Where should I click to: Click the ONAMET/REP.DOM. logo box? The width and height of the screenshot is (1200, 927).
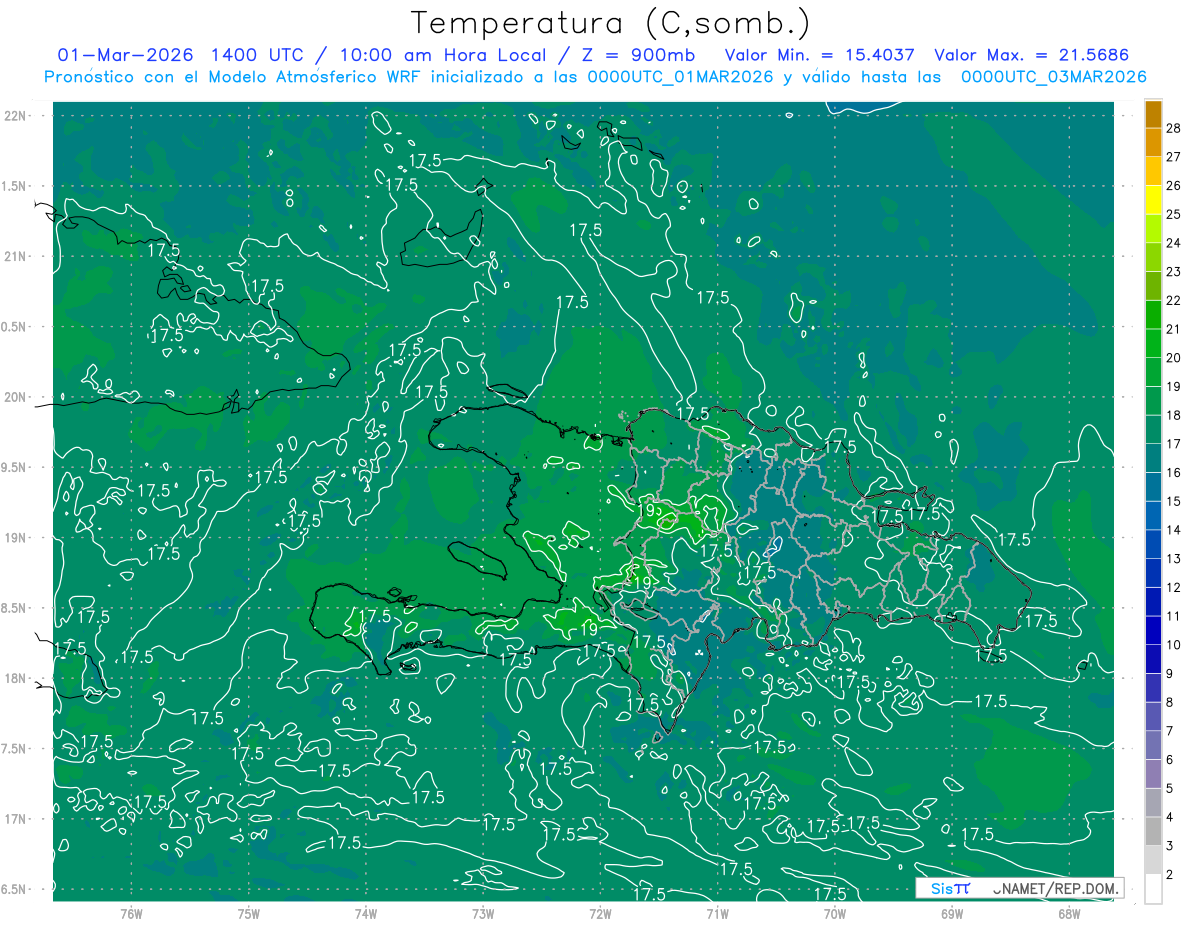coord(1019,888)
